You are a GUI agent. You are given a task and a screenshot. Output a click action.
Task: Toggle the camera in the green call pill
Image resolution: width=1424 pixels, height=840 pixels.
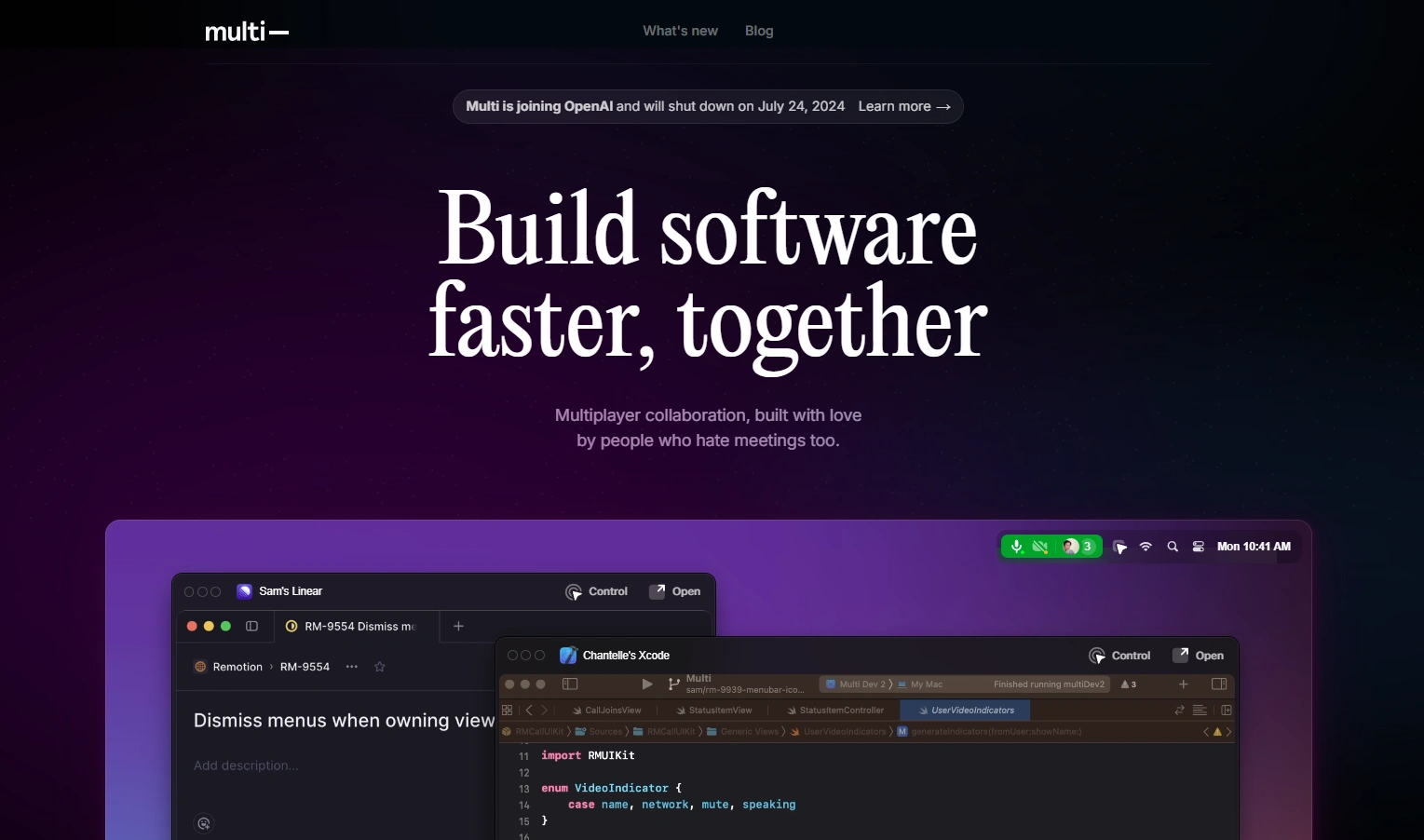(1040, 547)
